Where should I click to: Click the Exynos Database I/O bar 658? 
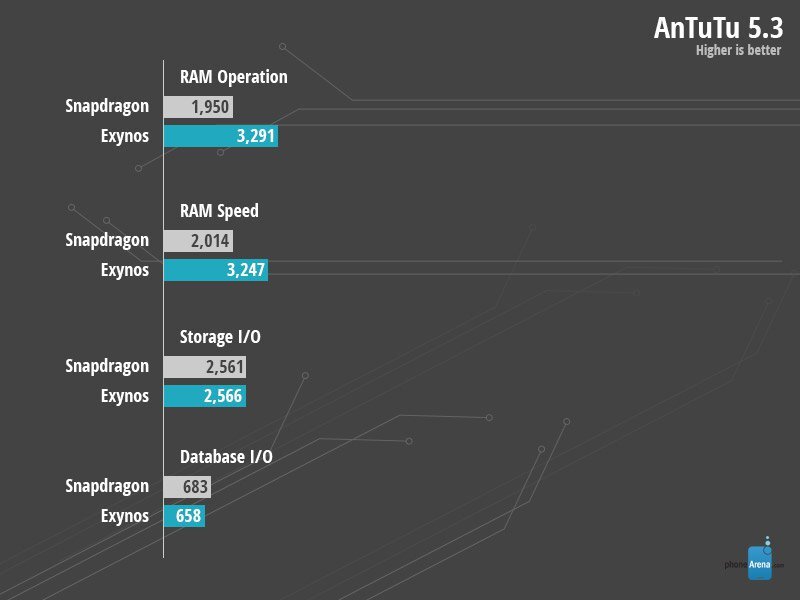185,516
